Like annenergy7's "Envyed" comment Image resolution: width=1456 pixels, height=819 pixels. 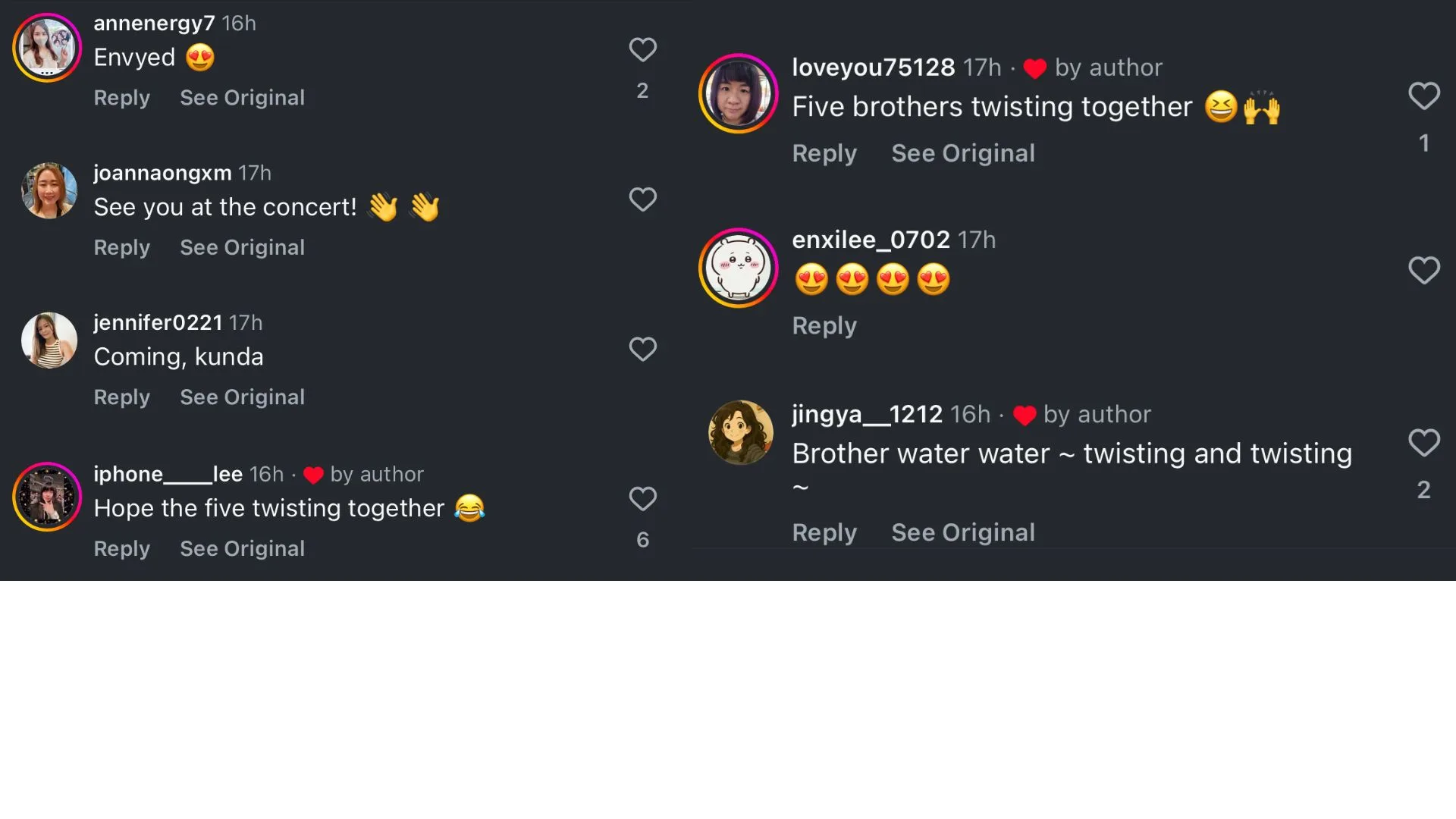[x=642, y=50]
